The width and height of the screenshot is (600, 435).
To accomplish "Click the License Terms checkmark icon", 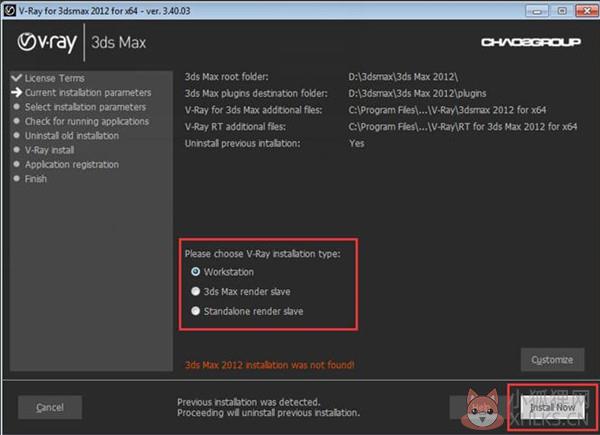I will (16, 78).
